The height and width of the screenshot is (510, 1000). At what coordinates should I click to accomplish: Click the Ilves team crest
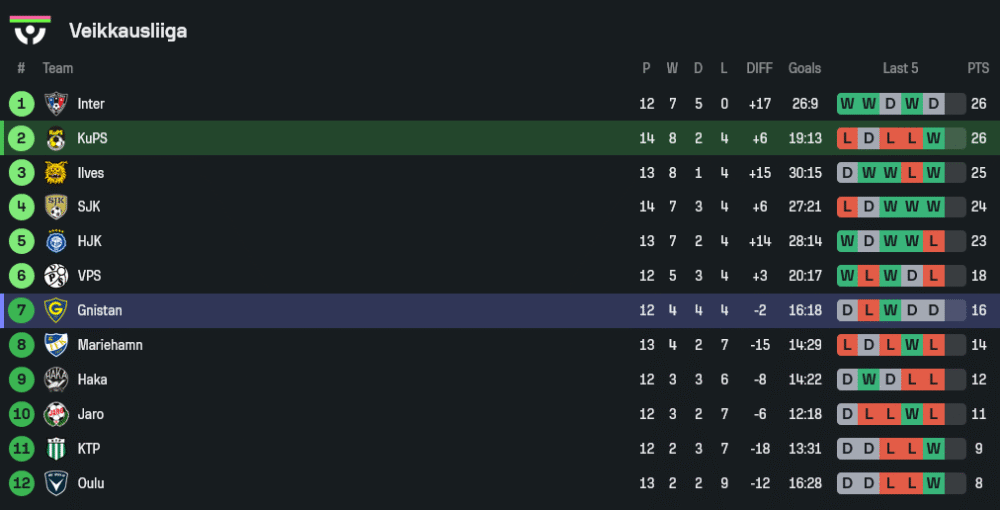point(55,173)
